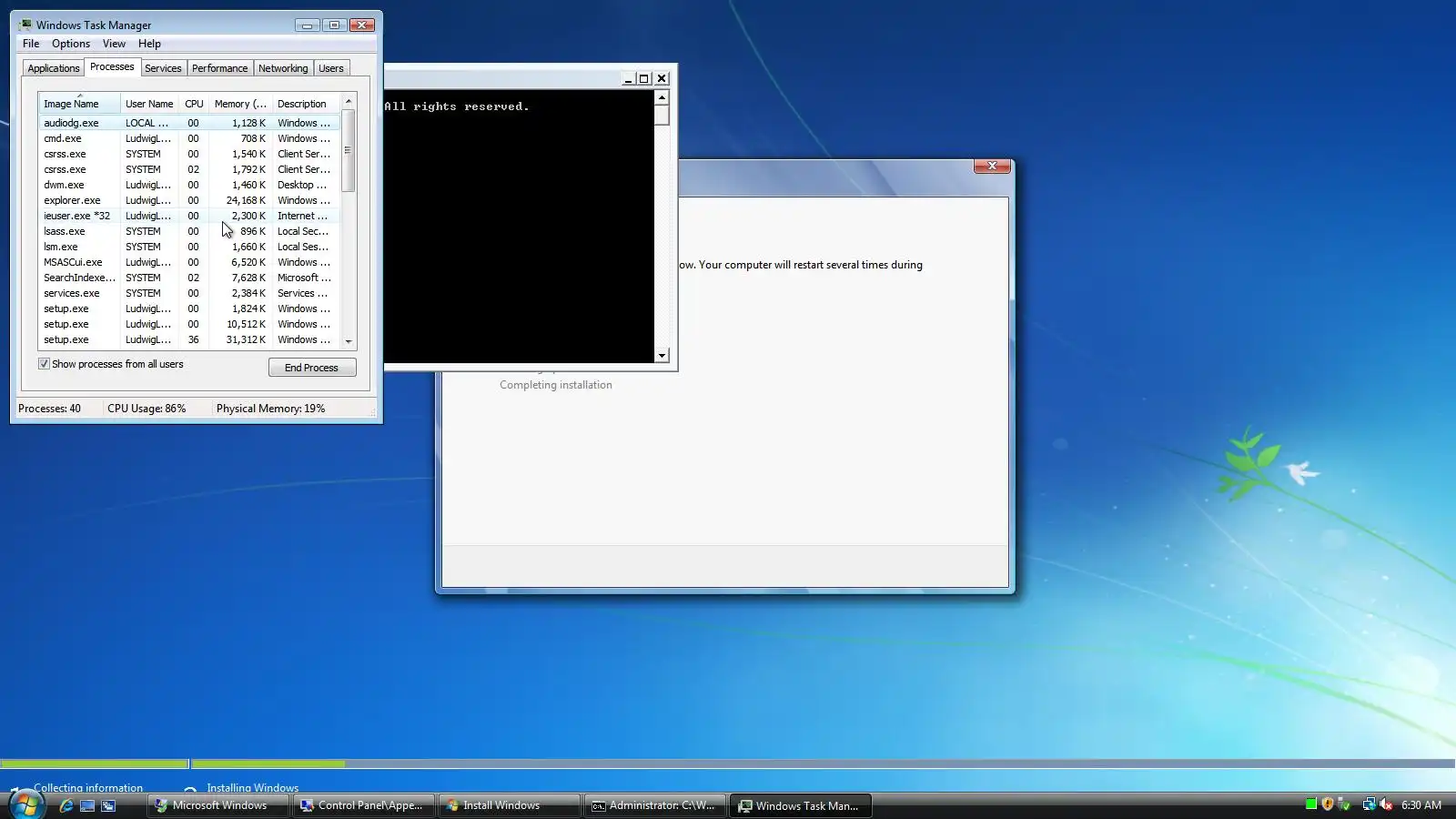Close the Install Windows dialog
This screenshot has height=819, width=1456.
pos(992,166)
